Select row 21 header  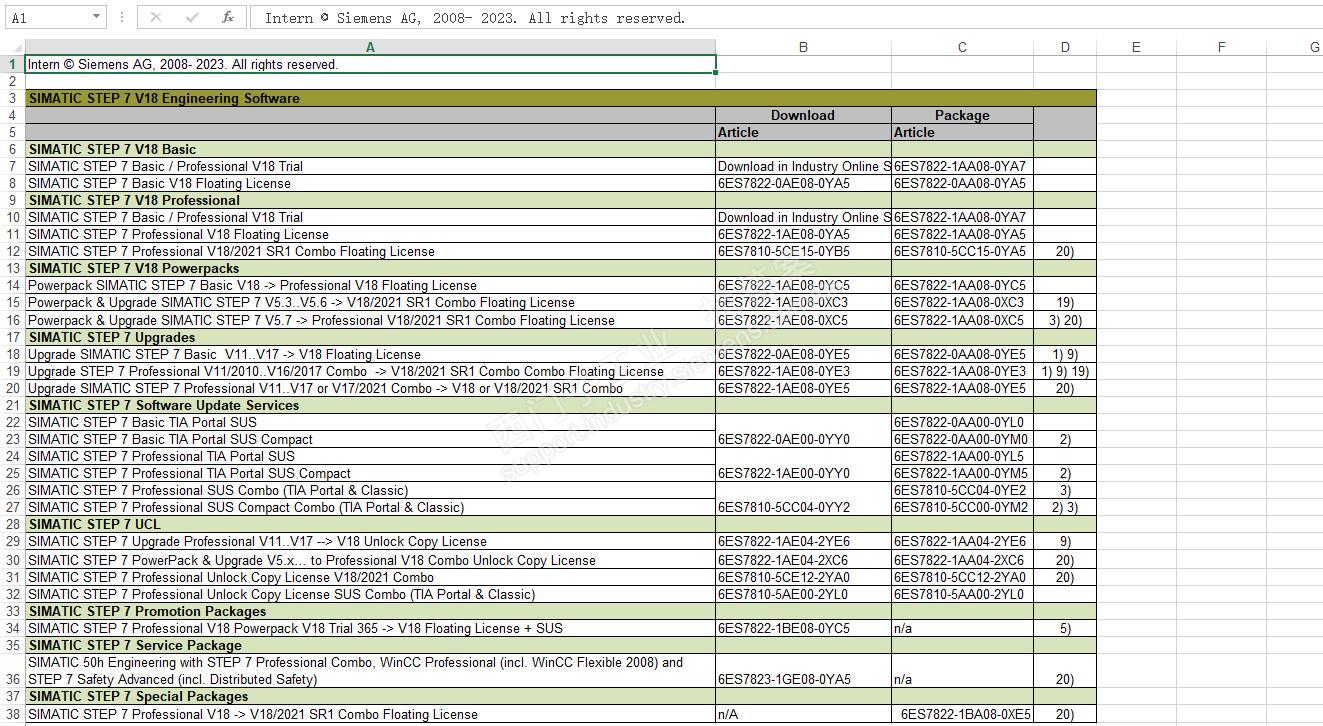12,405
